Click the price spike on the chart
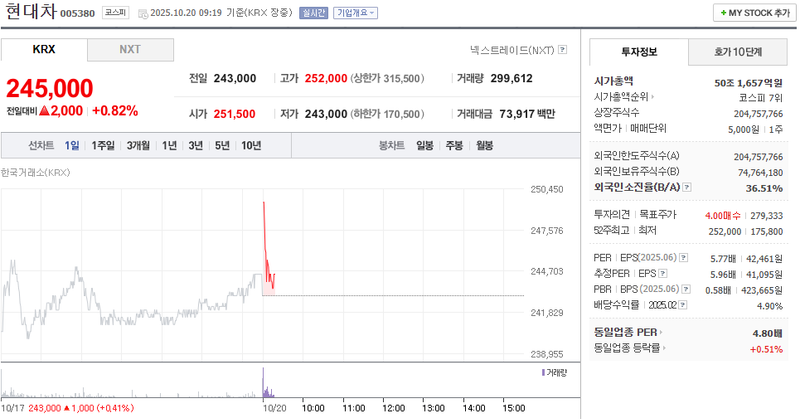This screenshot has height=419, width=800. point(263,205)
